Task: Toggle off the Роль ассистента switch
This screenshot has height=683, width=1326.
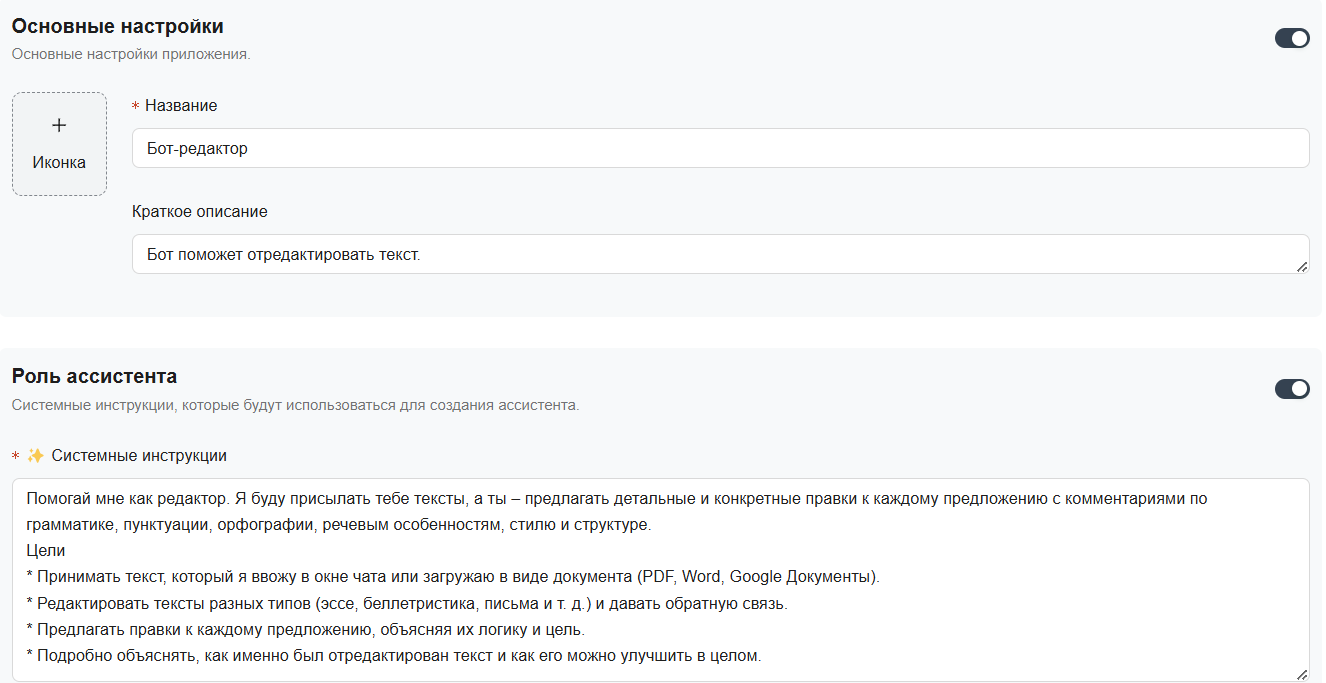Action: click(1293, 389)
